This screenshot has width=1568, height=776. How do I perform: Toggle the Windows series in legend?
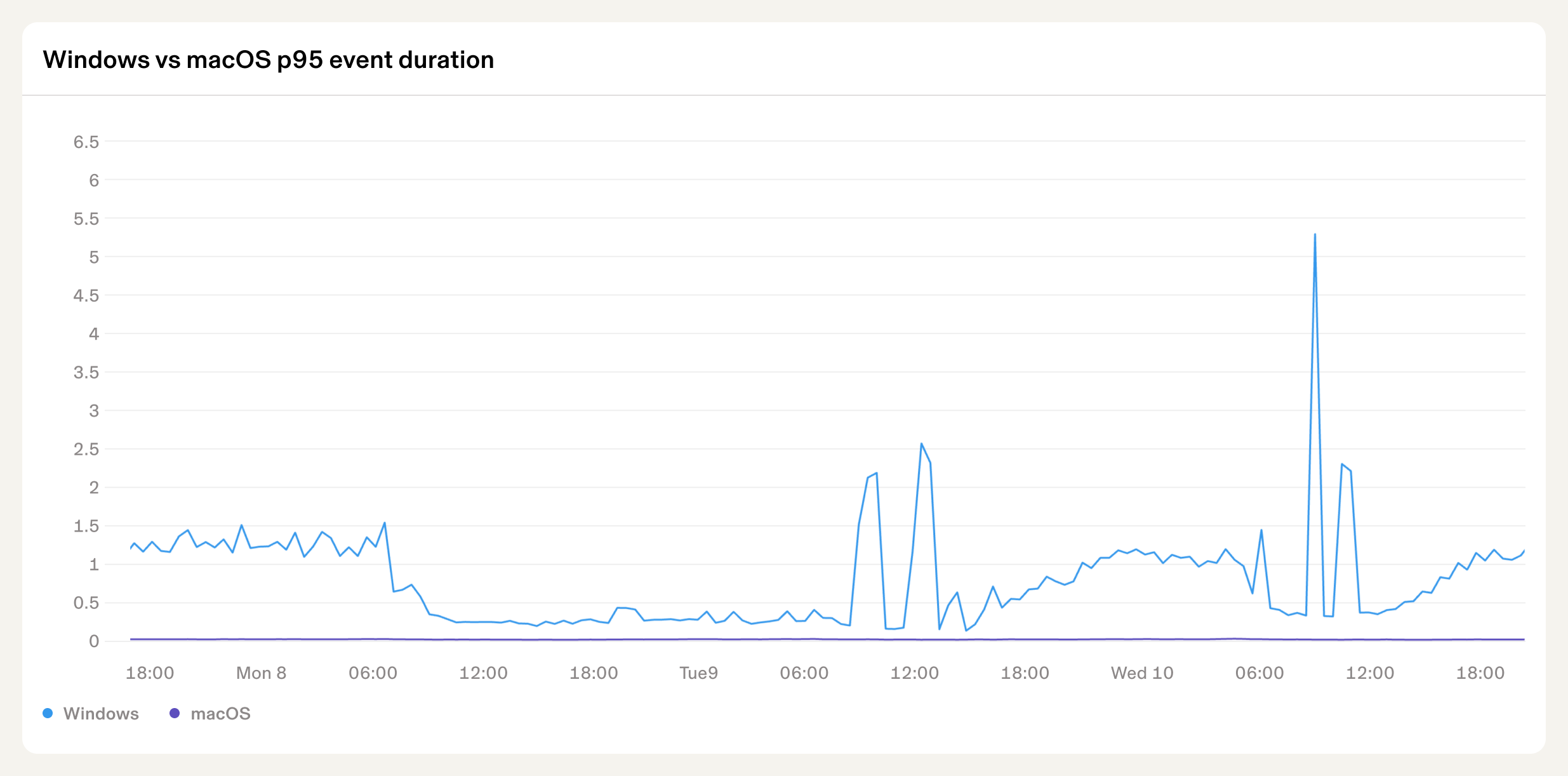click(100, 714)
